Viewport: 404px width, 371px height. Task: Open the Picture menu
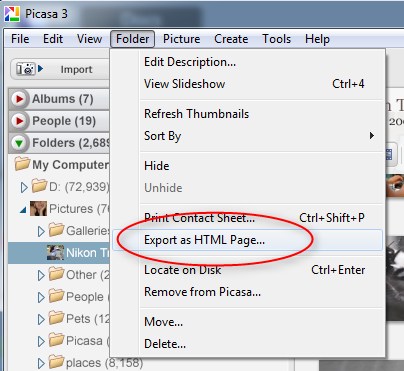181,39
